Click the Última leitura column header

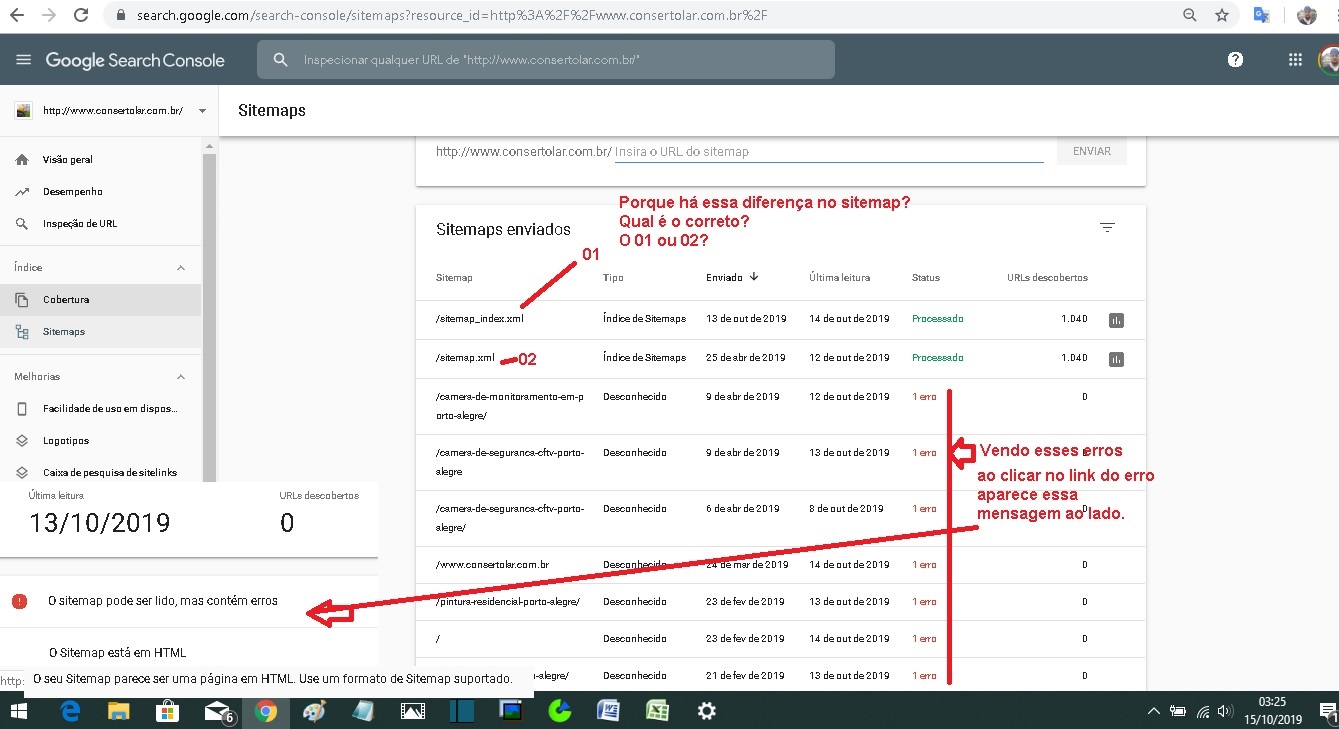click(x=839, y=277)
